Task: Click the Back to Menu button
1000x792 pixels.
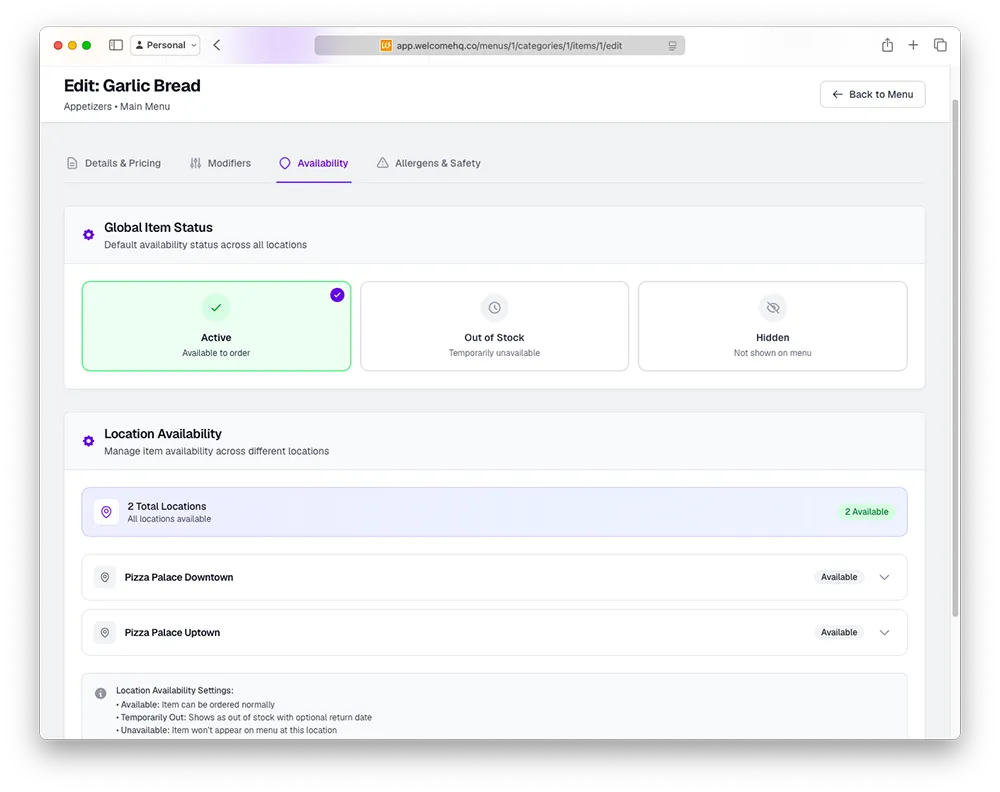Action: (x=872, y=94)
